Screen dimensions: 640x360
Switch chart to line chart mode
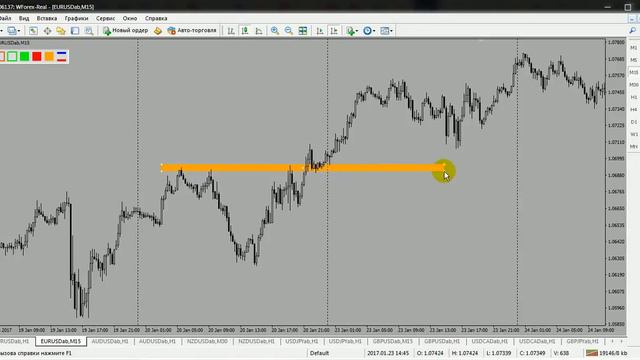(x=259, y=31)
